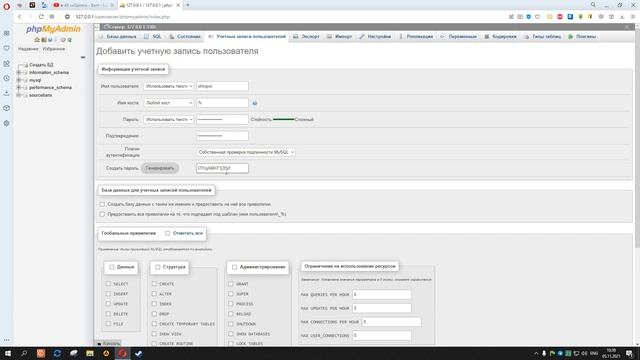Enable the CREATE privilege
Viewport: 640px width, 360px height.
(154, 284)
